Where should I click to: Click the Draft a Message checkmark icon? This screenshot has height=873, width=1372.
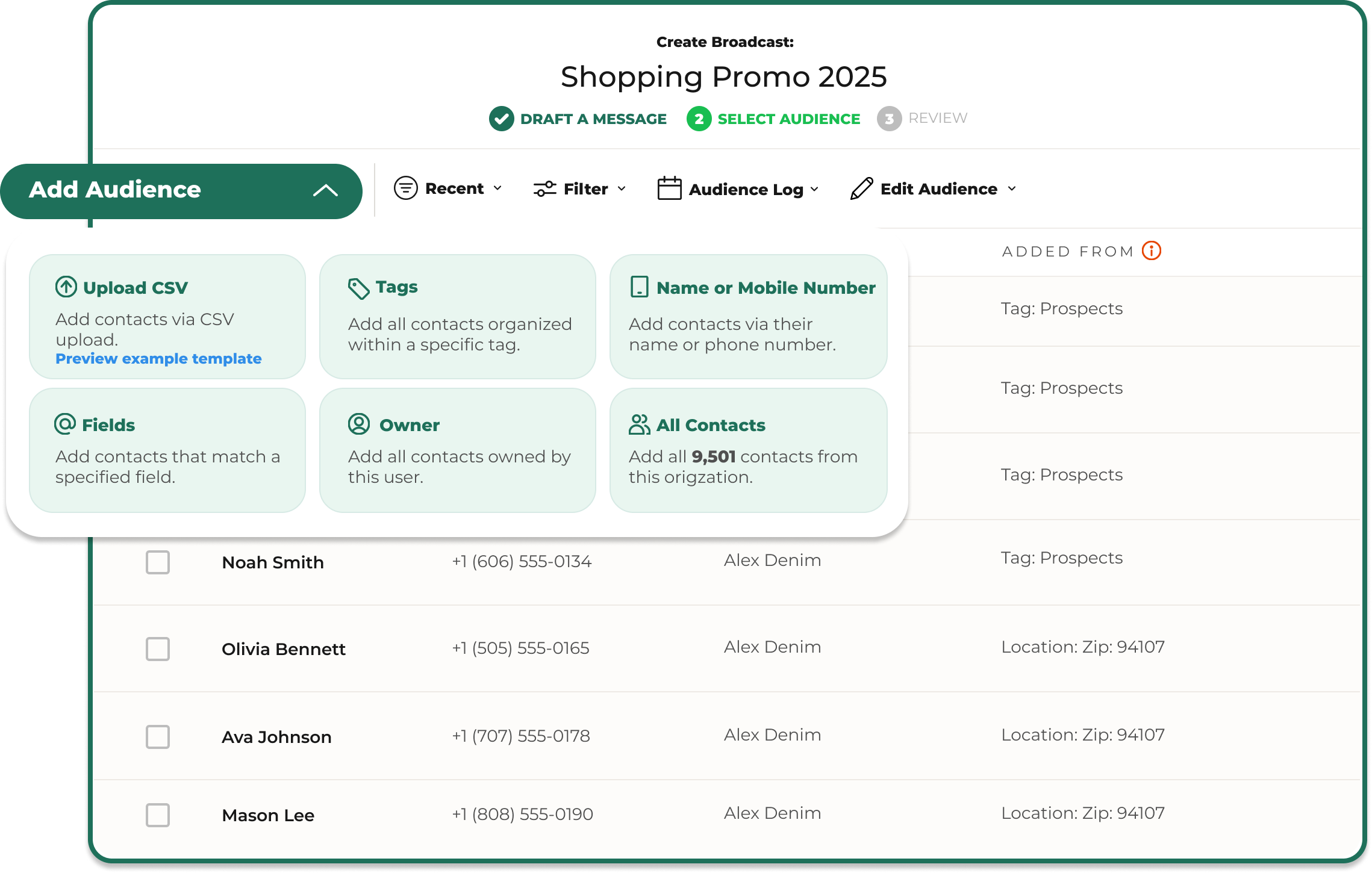(x=501, y=119)
